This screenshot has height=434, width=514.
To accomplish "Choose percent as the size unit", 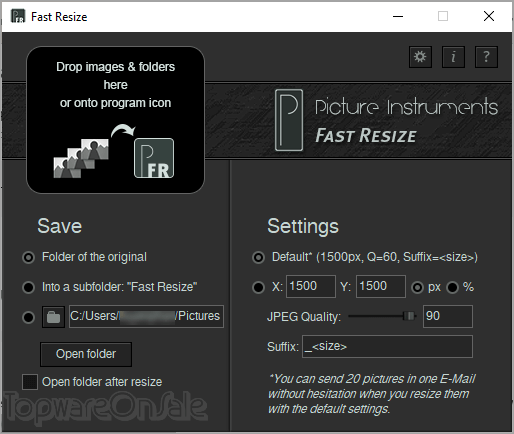I will click(x=452, y=287).
